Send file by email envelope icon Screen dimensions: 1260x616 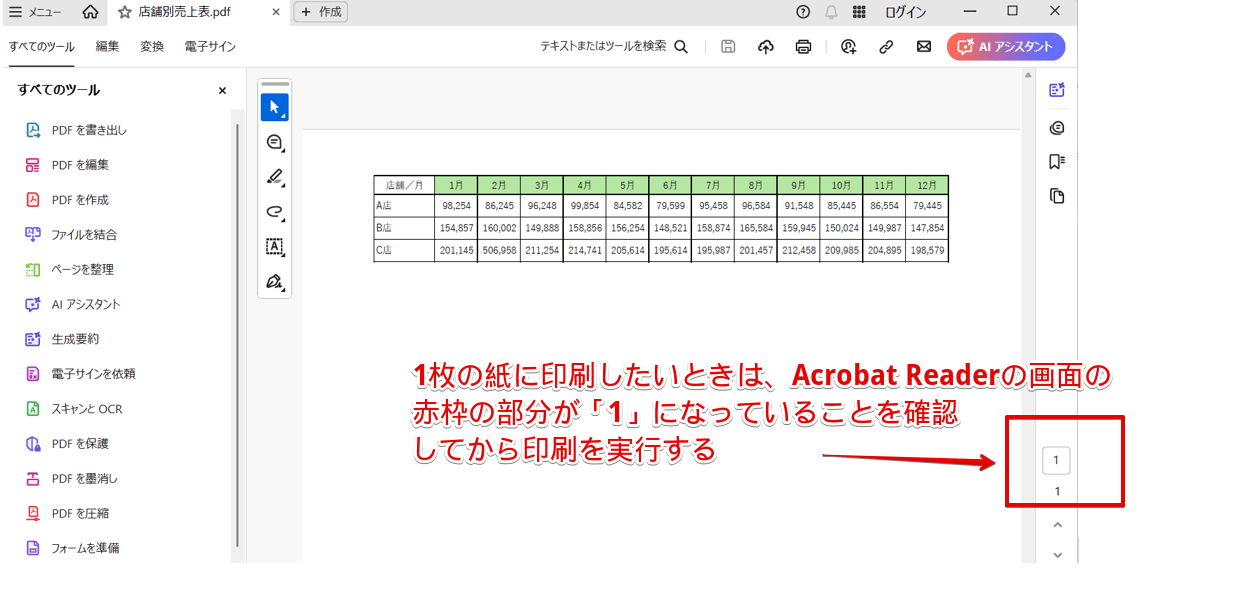pos(924,46)
